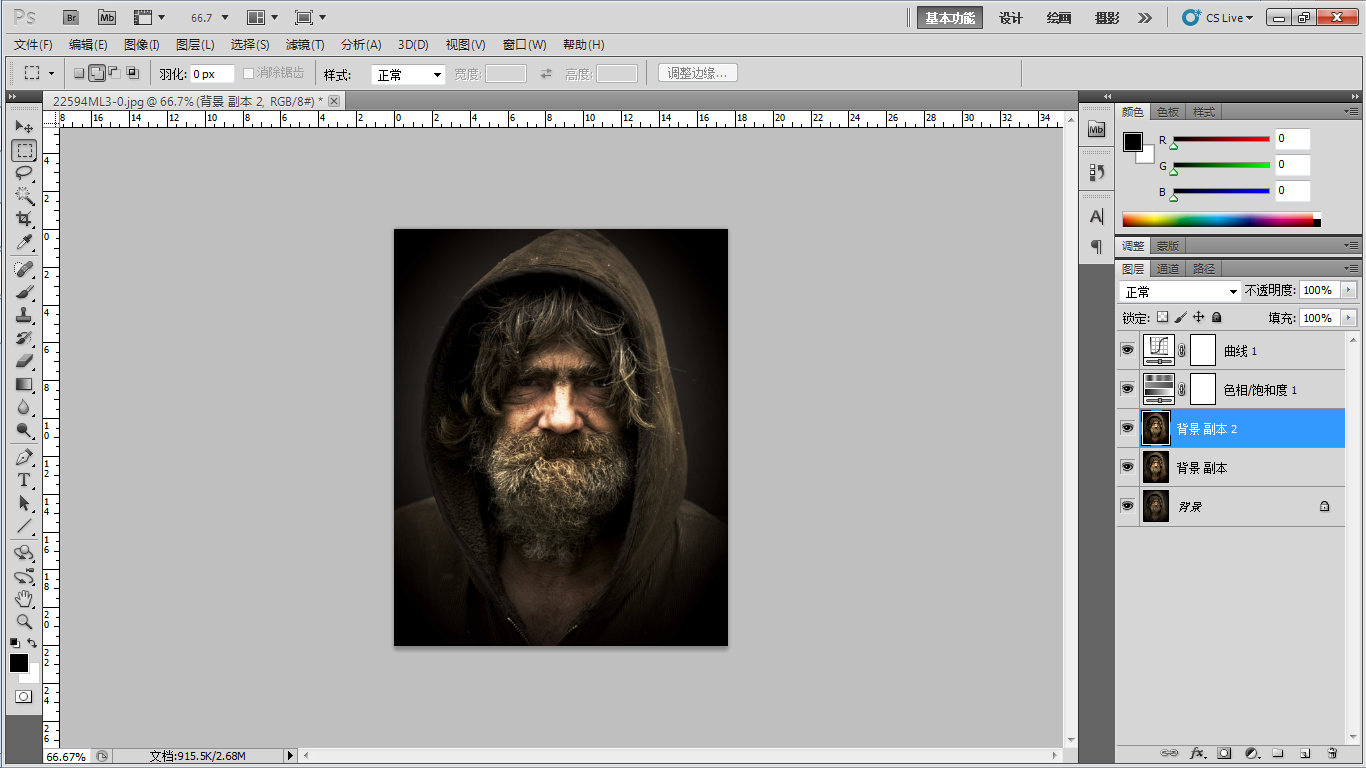Viewport: 1366px width, 768px height.
Task: Select the Move tool
Action: pos(24,127)
